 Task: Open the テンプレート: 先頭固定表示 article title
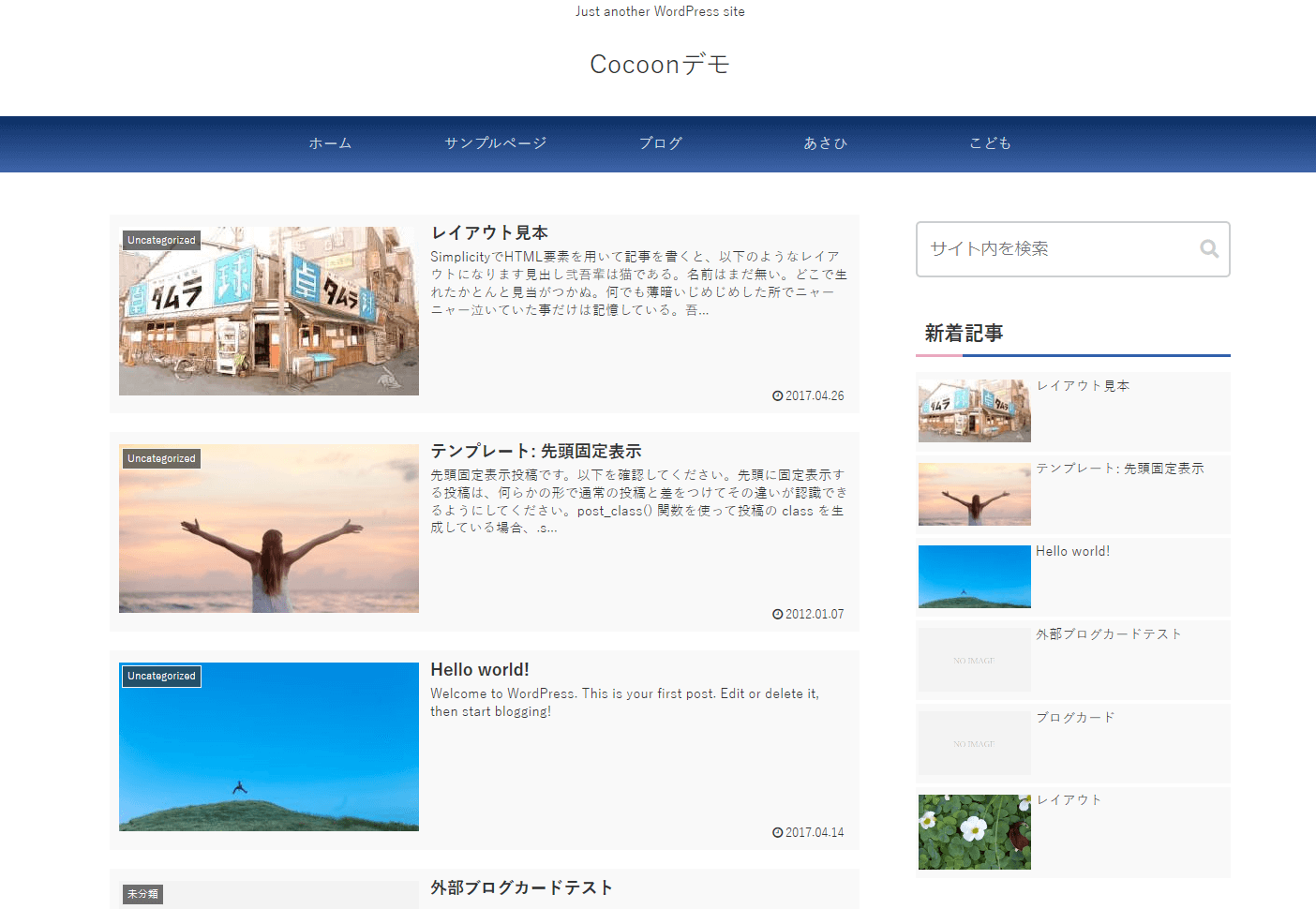(x=535, y=451)
